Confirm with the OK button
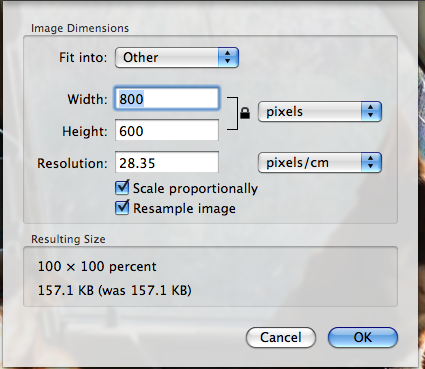 pos(363,337)
